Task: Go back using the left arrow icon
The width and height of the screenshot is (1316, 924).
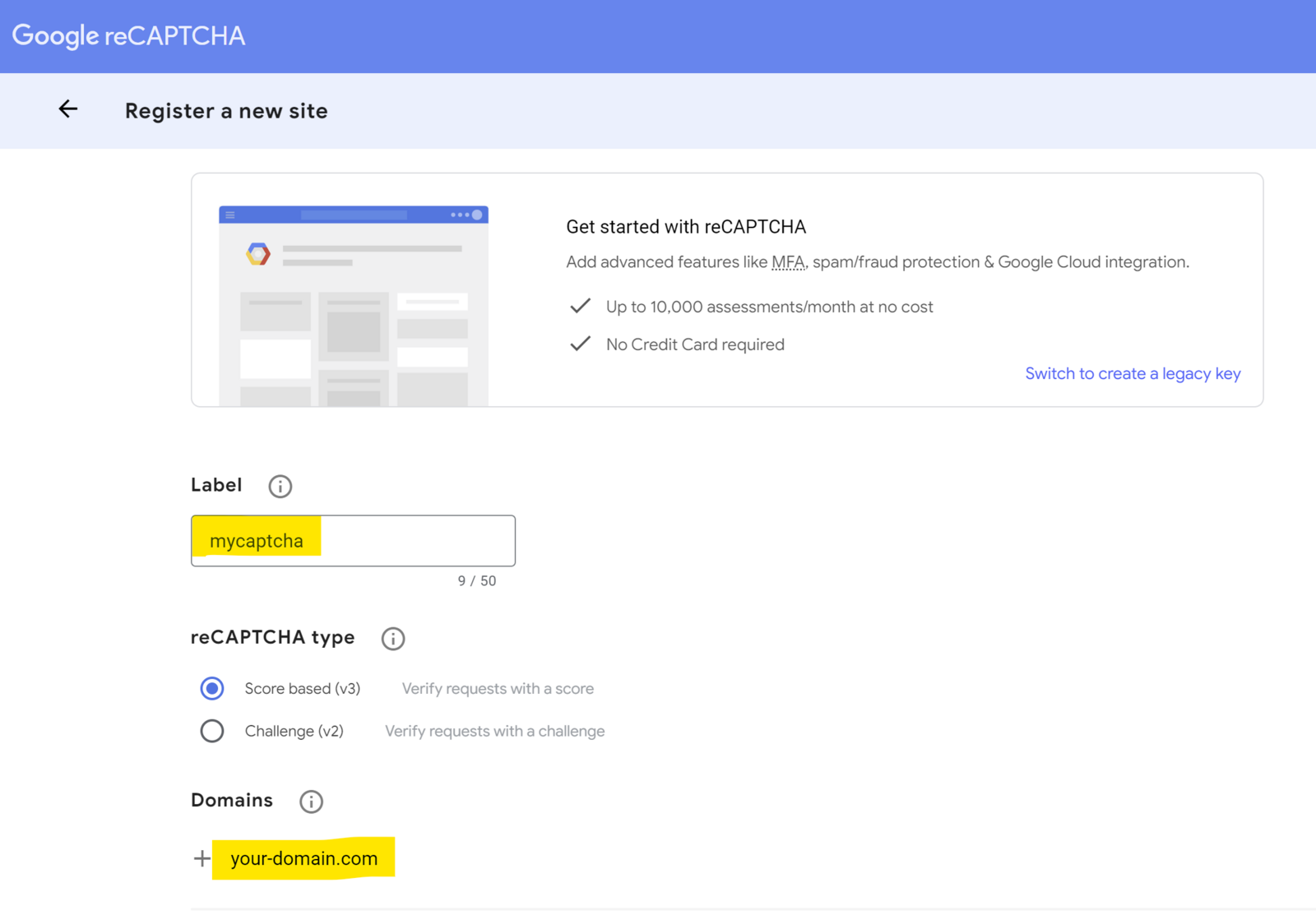Action: [x=68, y=109]
